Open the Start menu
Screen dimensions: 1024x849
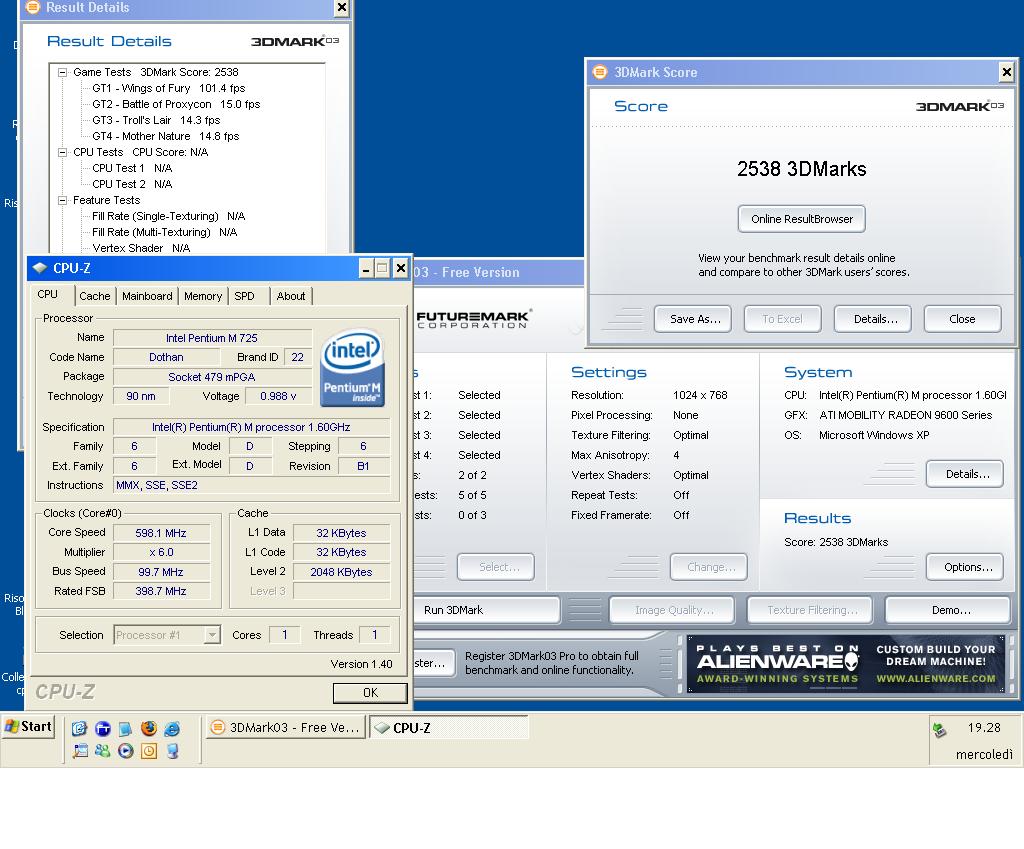(x=29, y=727)
